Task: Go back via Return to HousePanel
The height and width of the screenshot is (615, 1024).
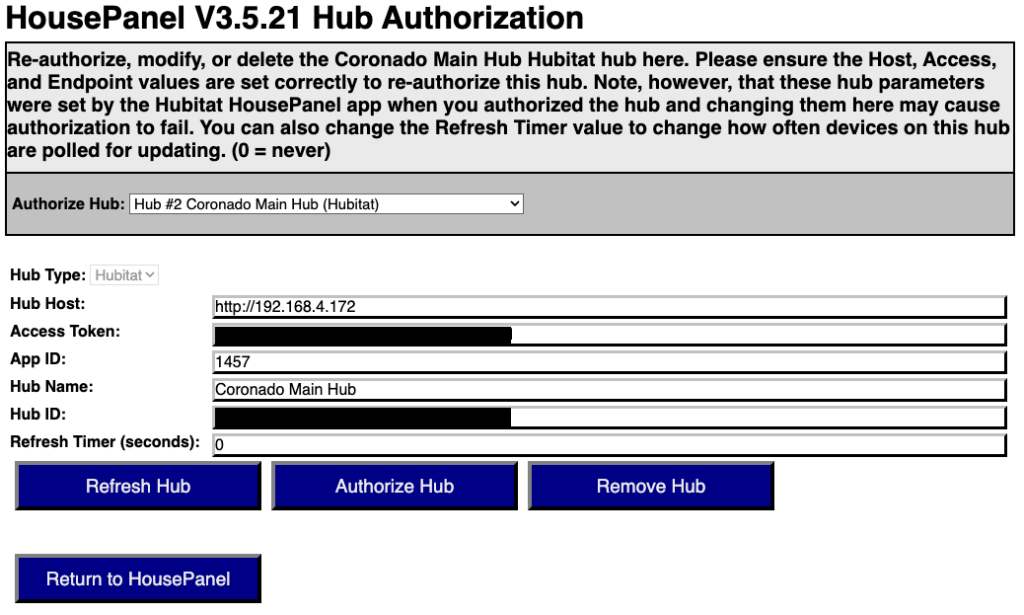Action: pos(138,579)
